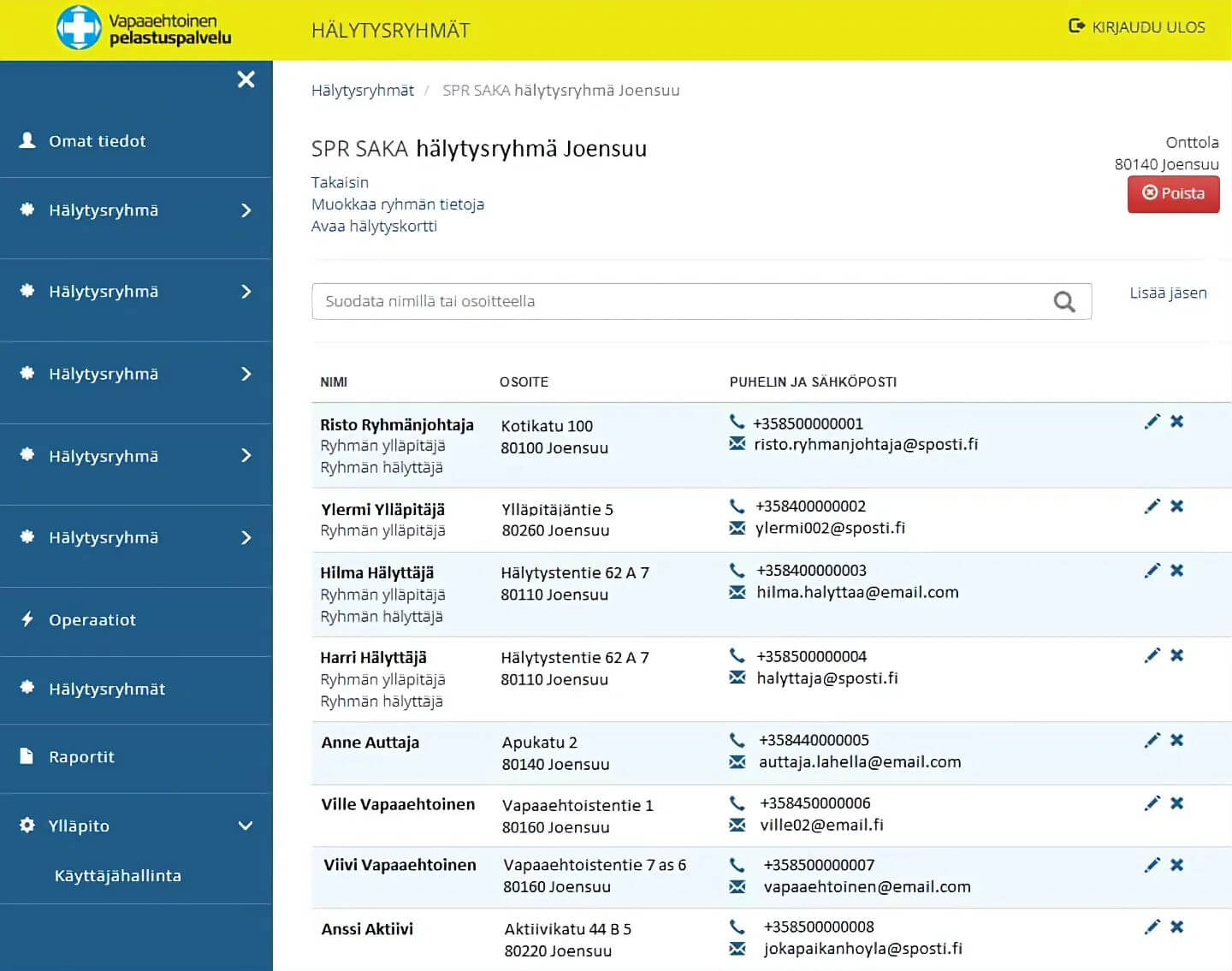The width and height of the screenshot is (1232, 971).
Task: Close the sidebar with the white X
Action: coord(246,80)
